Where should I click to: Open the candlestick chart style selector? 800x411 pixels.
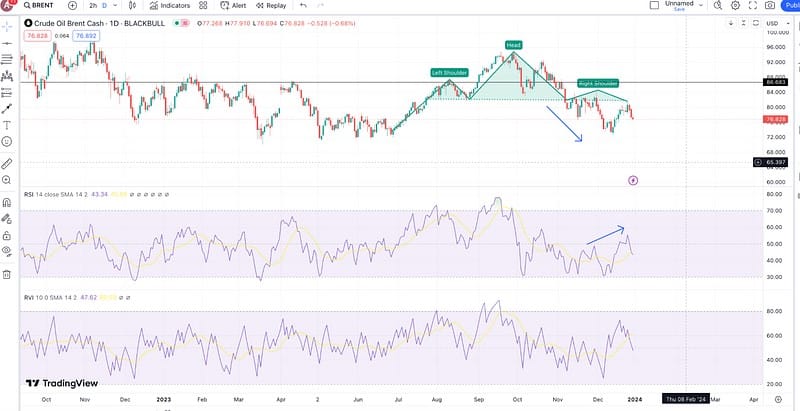[x=130, y=5]
